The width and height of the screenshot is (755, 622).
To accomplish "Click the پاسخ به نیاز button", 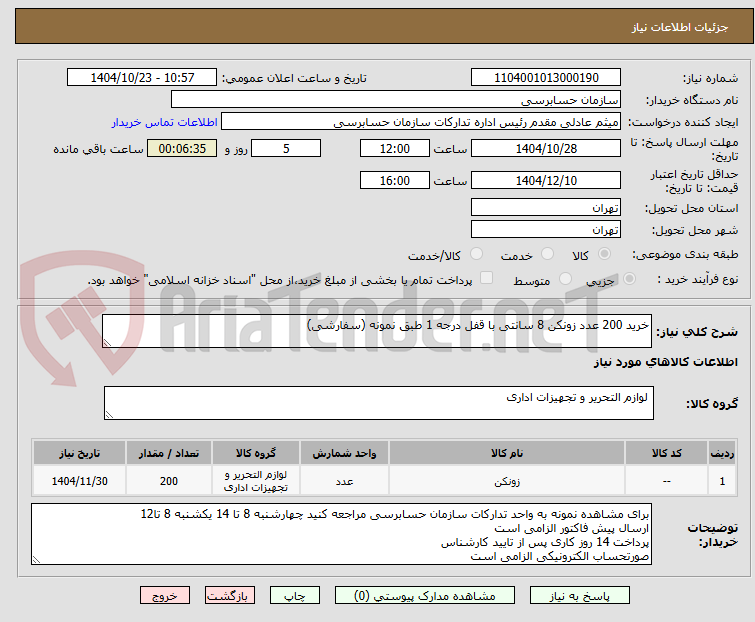I will point(579,596).
